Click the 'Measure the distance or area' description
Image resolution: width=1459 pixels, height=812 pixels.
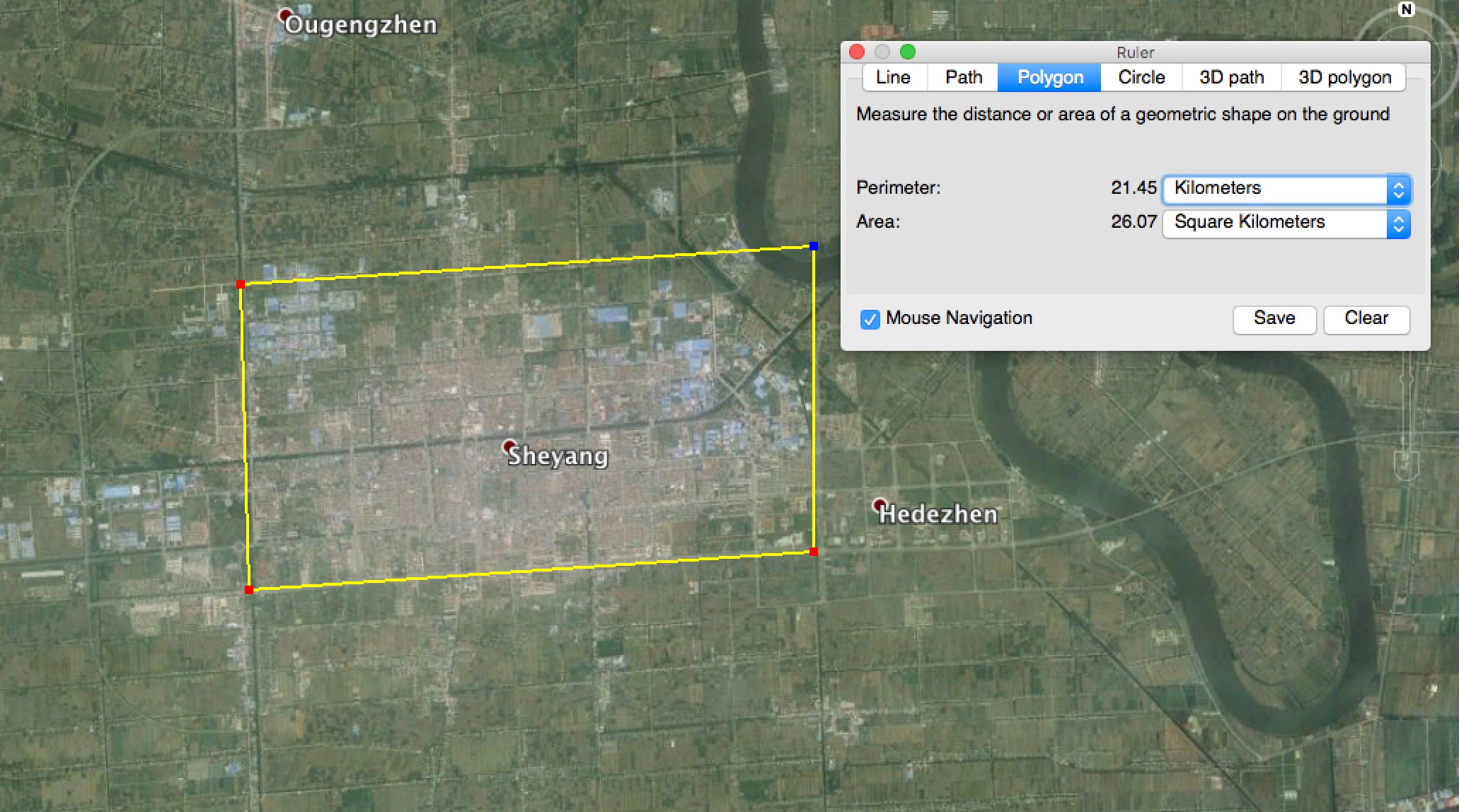(x=1123, y=115)
